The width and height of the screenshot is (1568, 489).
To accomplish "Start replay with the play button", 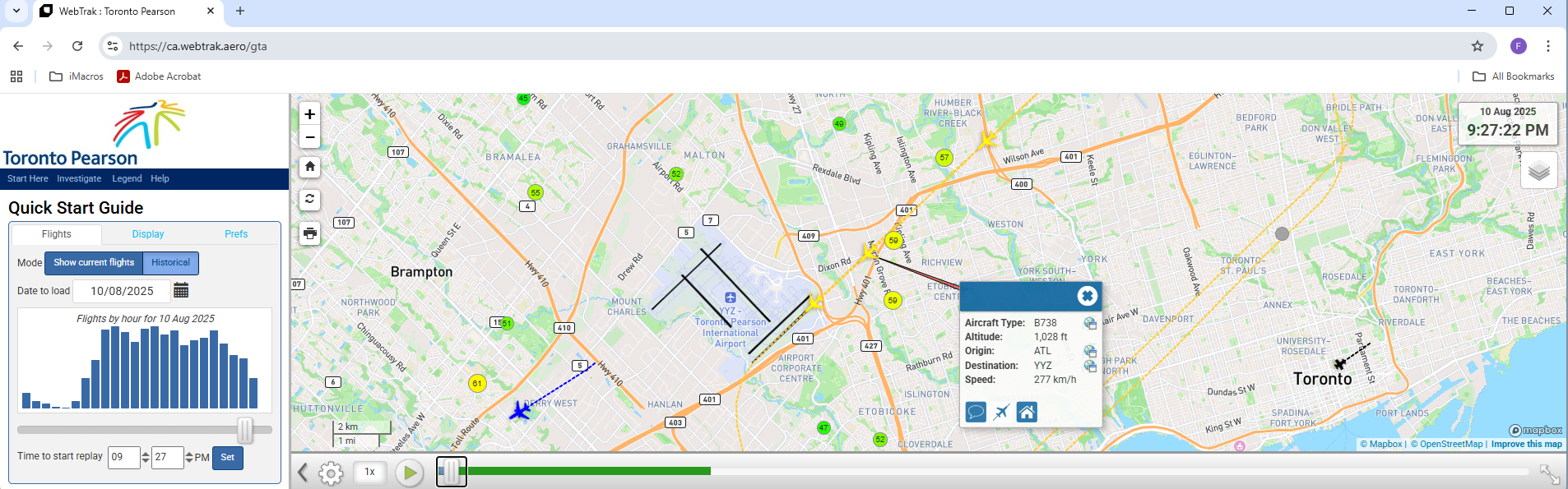I will click(x=409, y=473).
